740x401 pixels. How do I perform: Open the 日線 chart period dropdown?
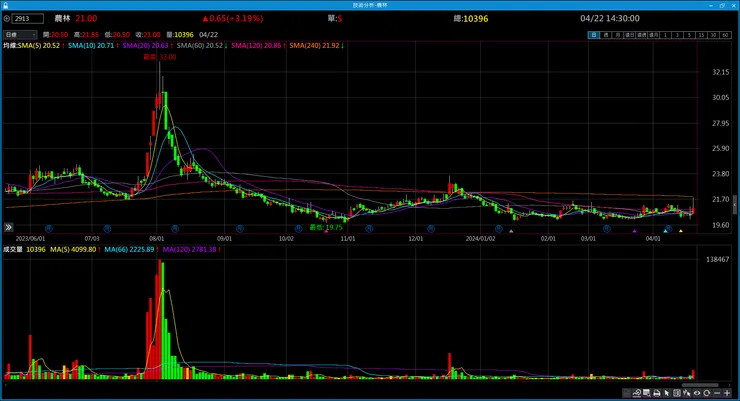point(20,34)
